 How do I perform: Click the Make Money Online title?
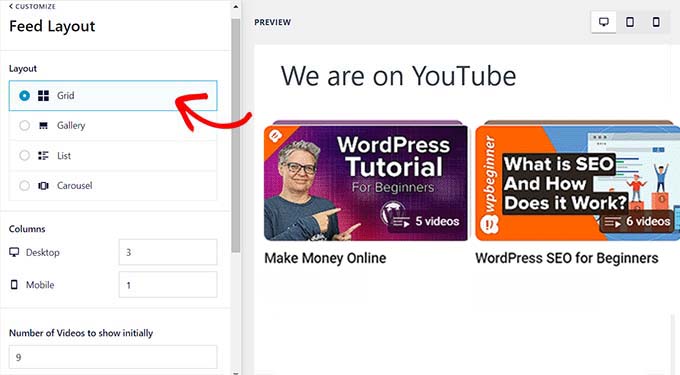pos(325,258)
